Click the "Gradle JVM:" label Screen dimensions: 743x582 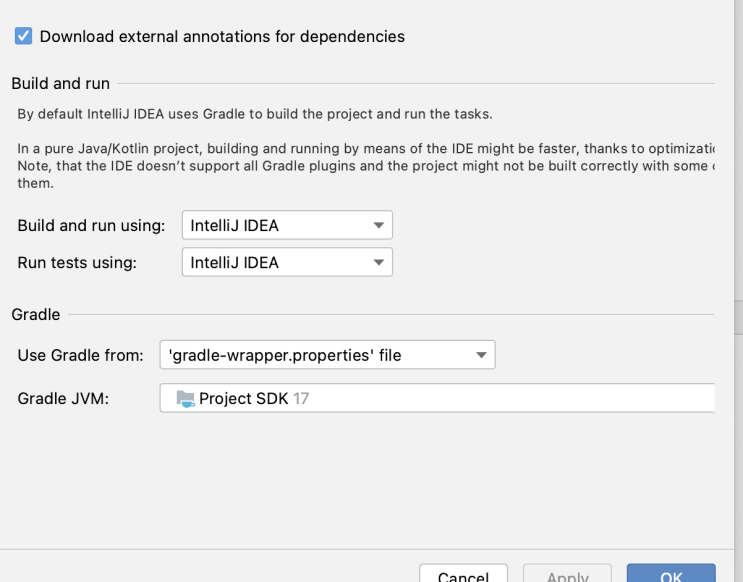tap(63, 398)
